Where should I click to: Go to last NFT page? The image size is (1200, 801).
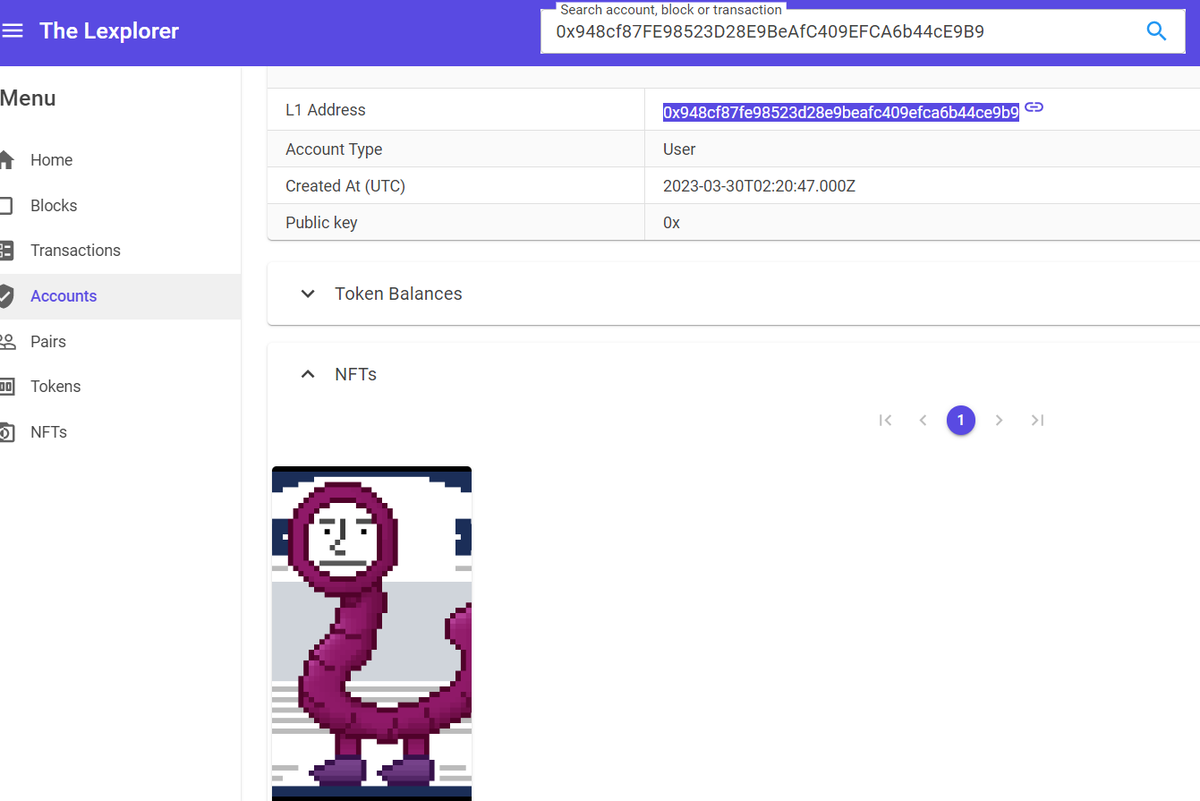[x=1037, y=420]
